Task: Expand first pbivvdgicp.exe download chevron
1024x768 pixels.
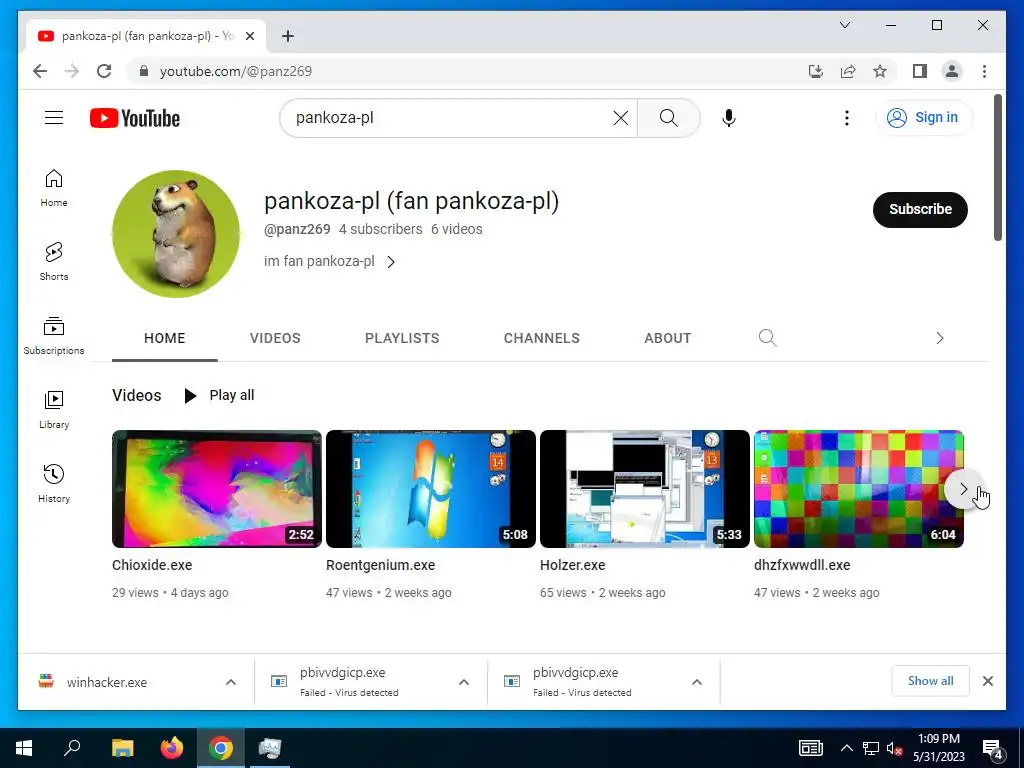Action: point(464,682)
